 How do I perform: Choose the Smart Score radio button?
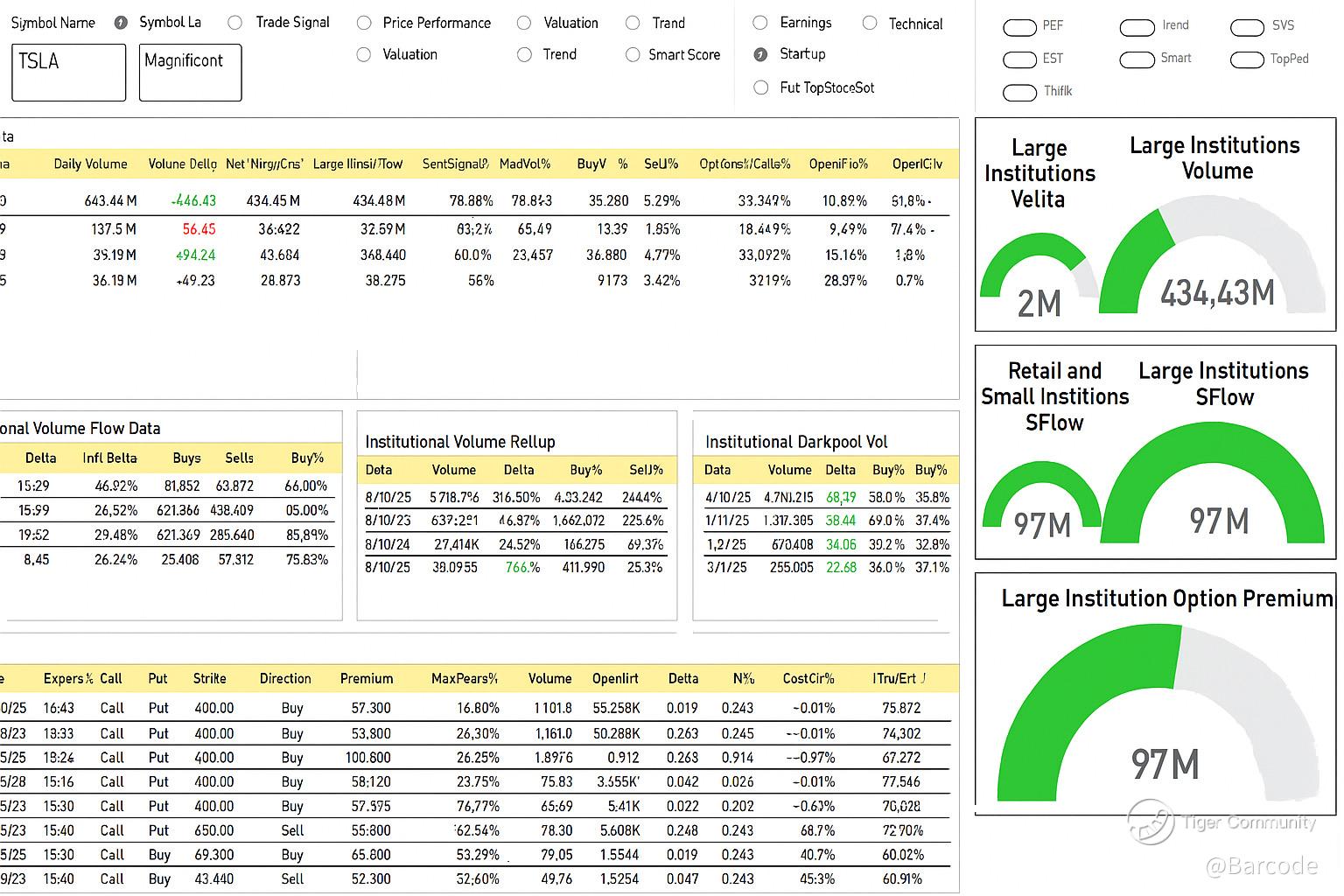click(x=633, y=54)
